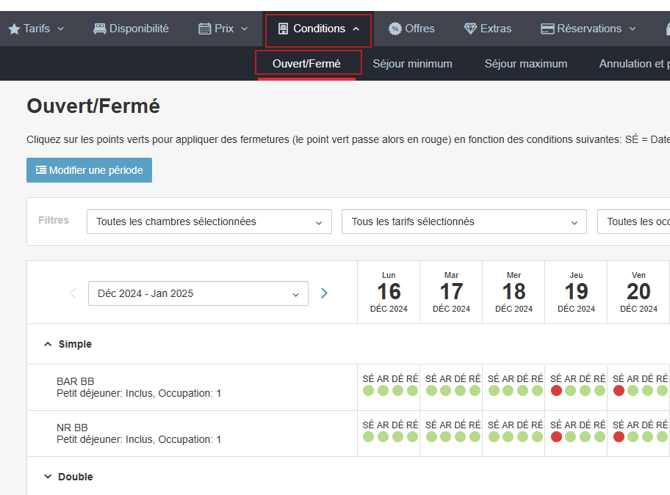Go to previous date range with left arrow
Image resolution: width=670 pixels, height=495 pixels.
point(73,293)
